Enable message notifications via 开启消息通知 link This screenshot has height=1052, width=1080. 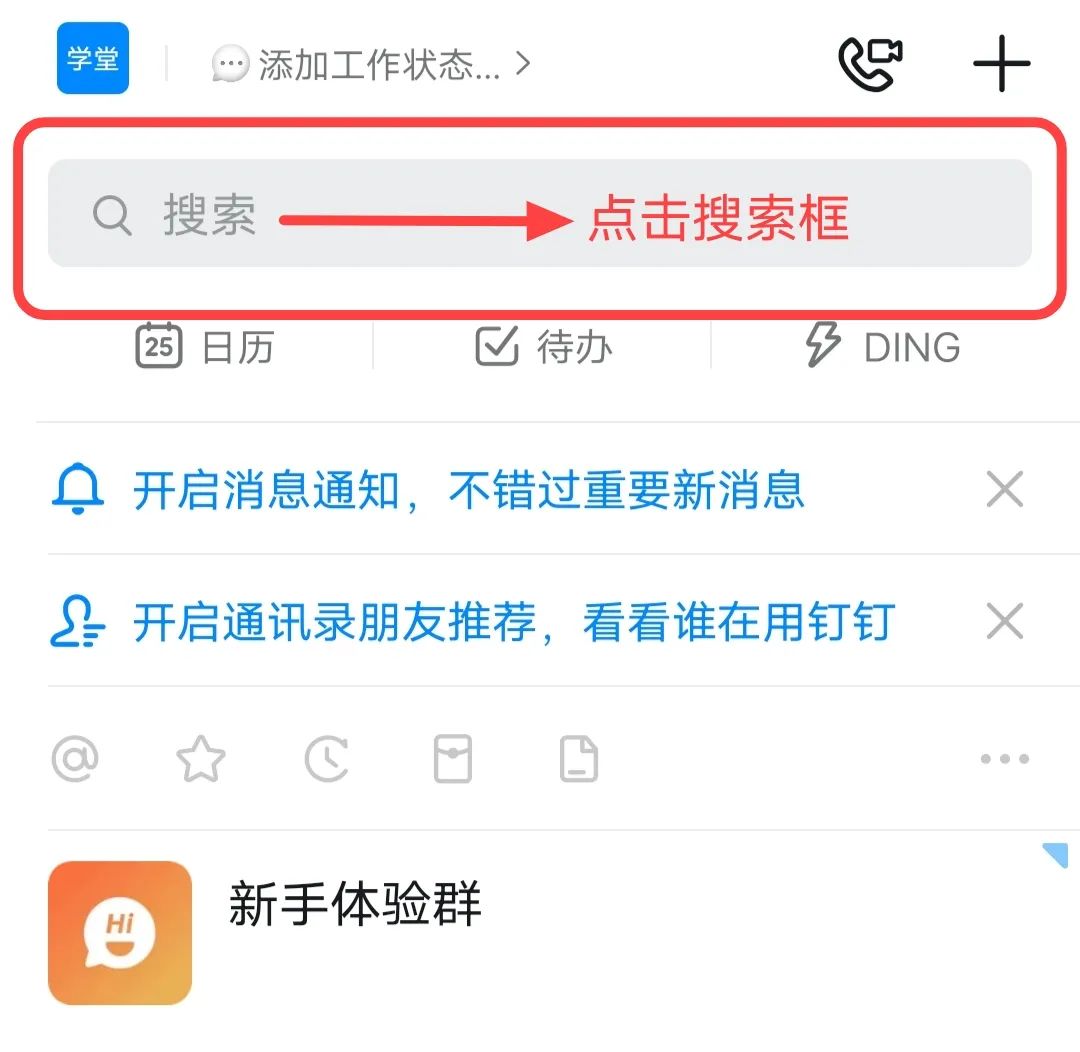pyautogui.click(x=468, y=491)
